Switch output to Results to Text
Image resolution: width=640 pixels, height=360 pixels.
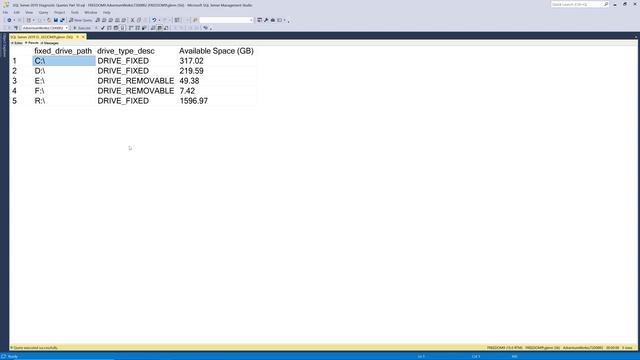point(153,28)
